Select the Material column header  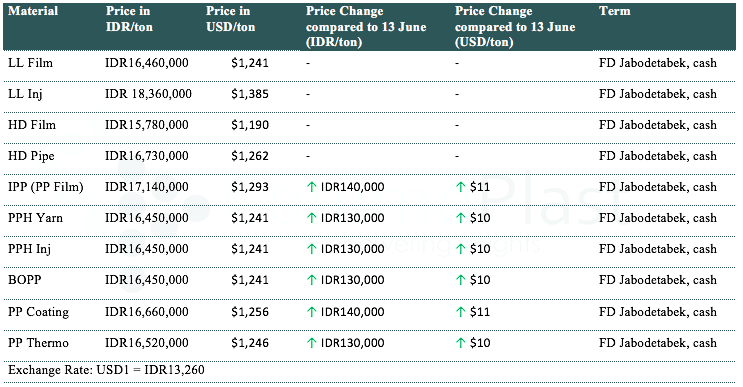(33, 11)
